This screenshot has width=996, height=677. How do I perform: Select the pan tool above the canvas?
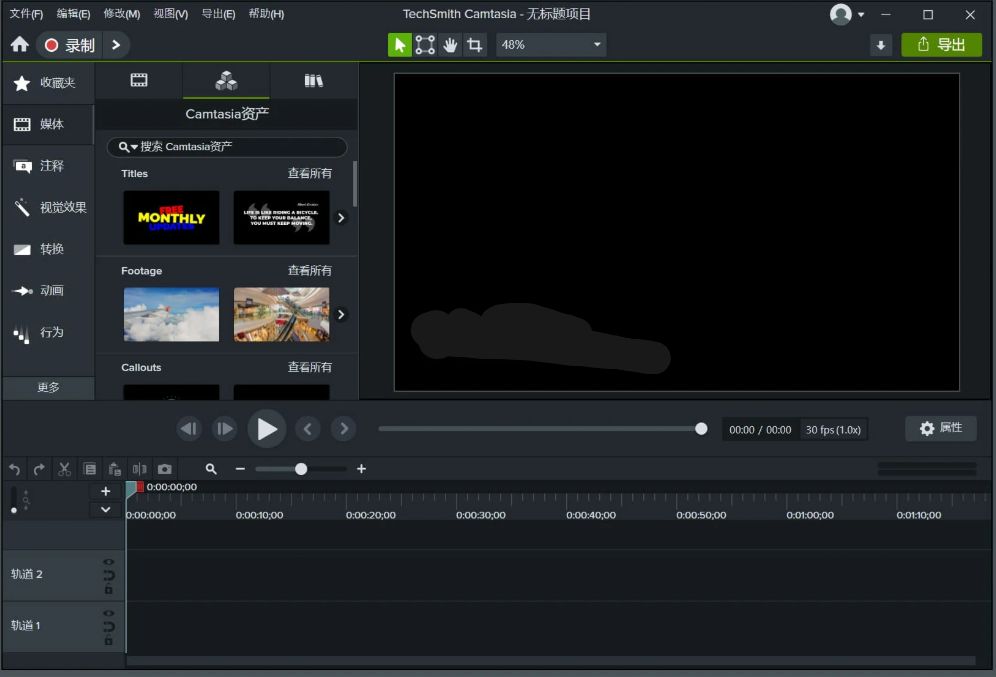pos(450,44)
